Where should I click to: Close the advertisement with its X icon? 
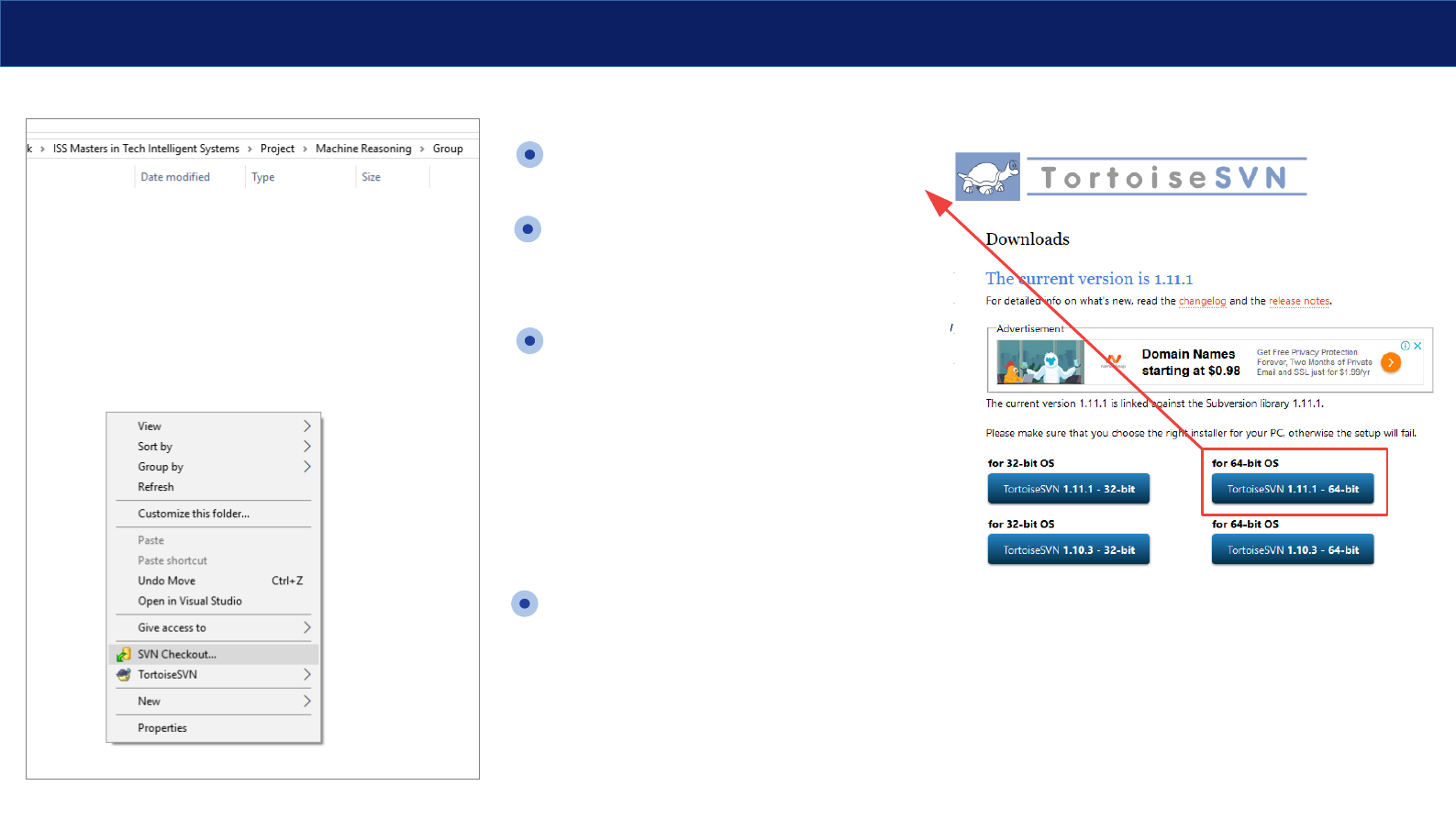click(1417, 346)
